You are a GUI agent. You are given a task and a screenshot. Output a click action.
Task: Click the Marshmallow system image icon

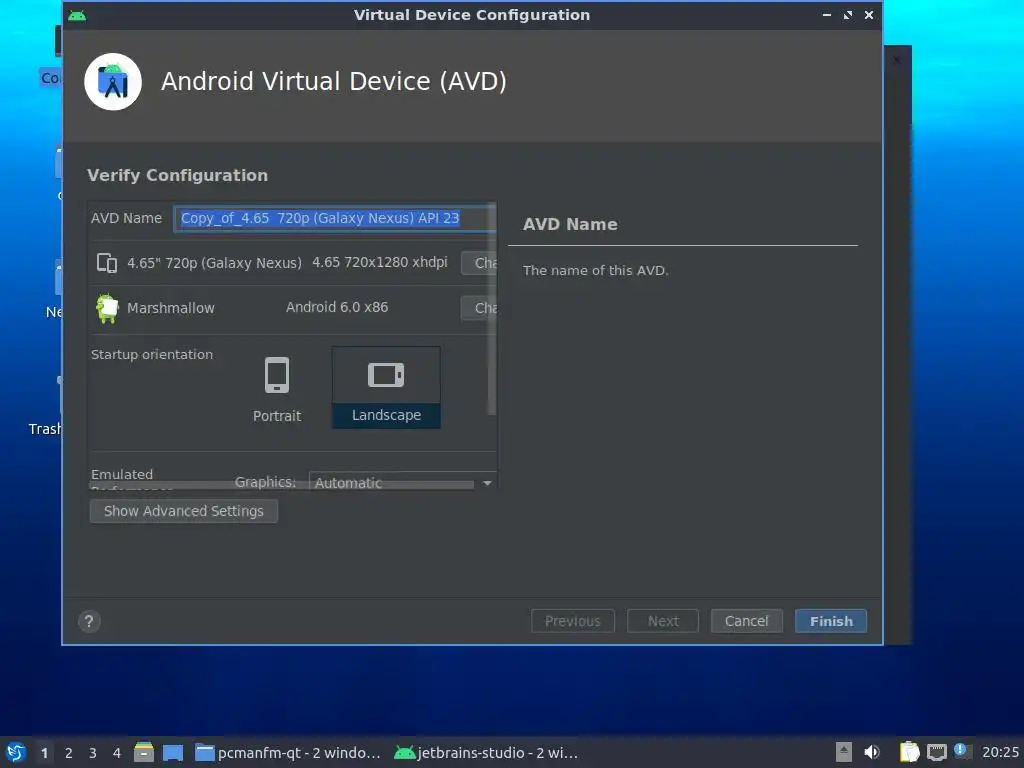pos(107,308)
